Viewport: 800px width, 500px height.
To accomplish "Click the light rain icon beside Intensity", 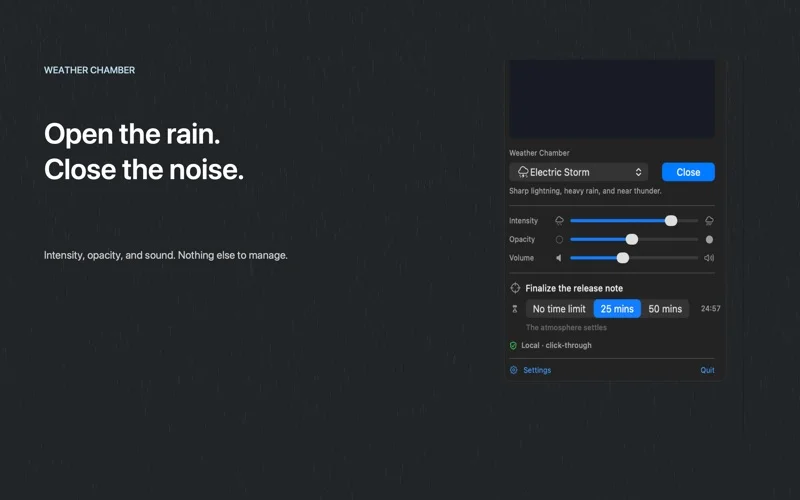I will point(559,220).
